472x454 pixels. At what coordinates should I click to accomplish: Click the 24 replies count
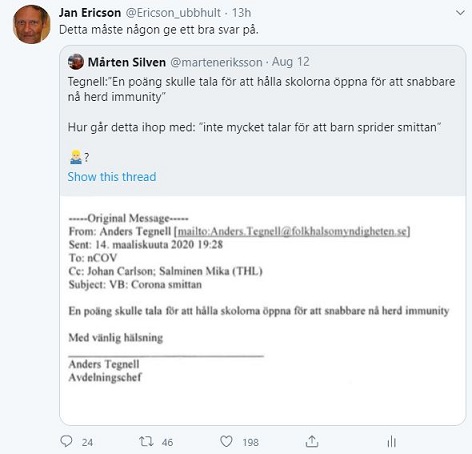[x=87, y=442]
